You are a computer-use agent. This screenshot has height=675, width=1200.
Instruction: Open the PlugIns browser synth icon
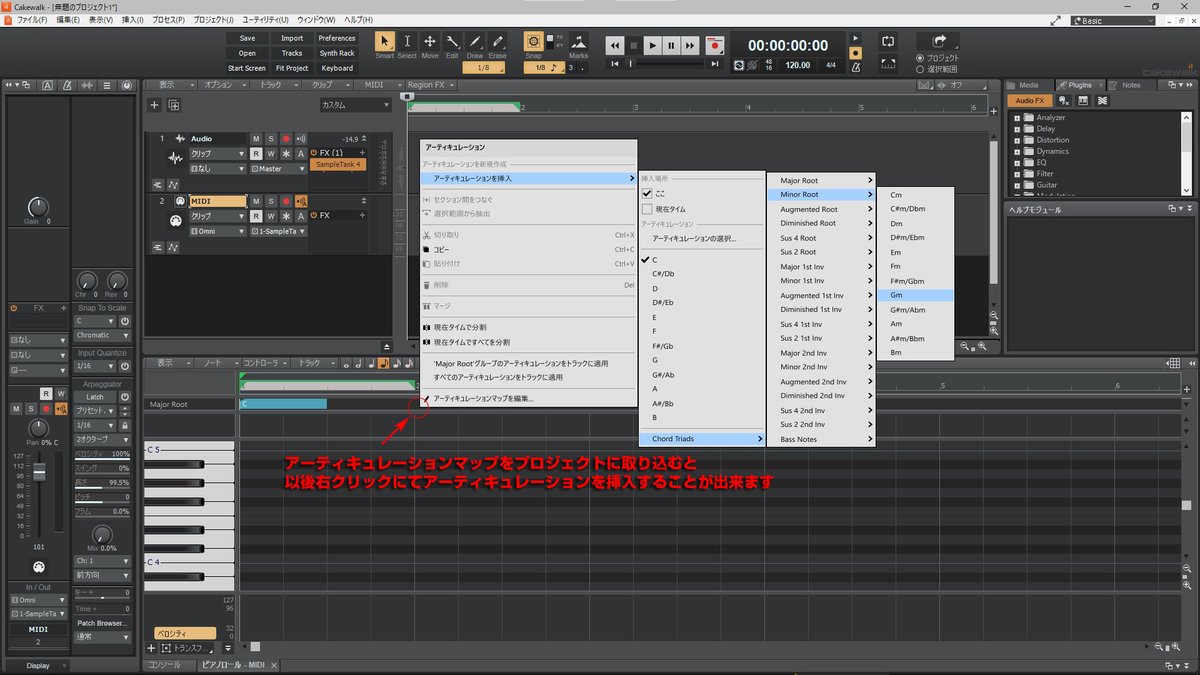(x=1083, y=100)
